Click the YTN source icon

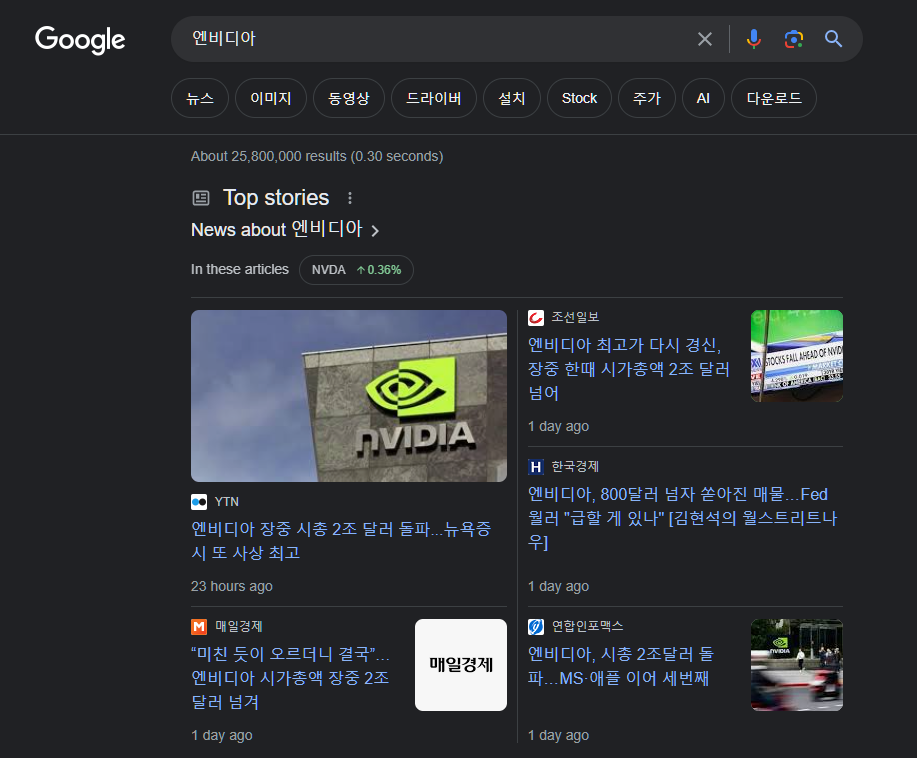pyautogui.click(x=199, y=502)
